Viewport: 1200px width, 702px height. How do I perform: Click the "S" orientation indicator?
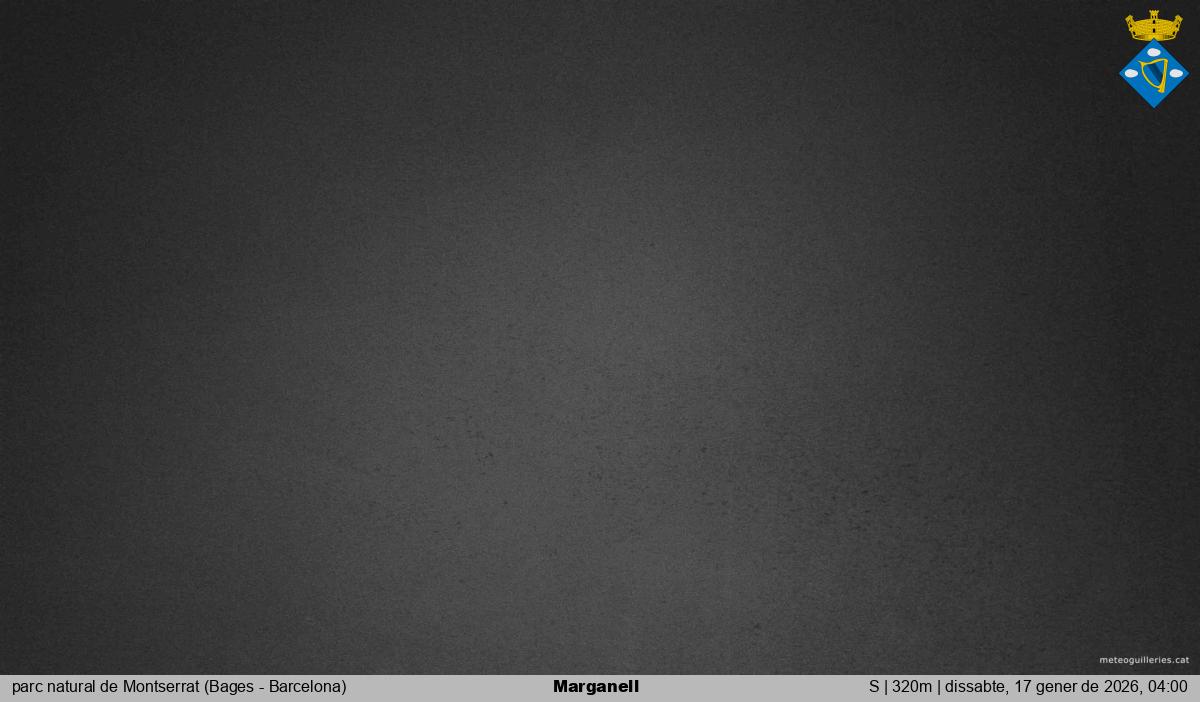pos(874,687)
